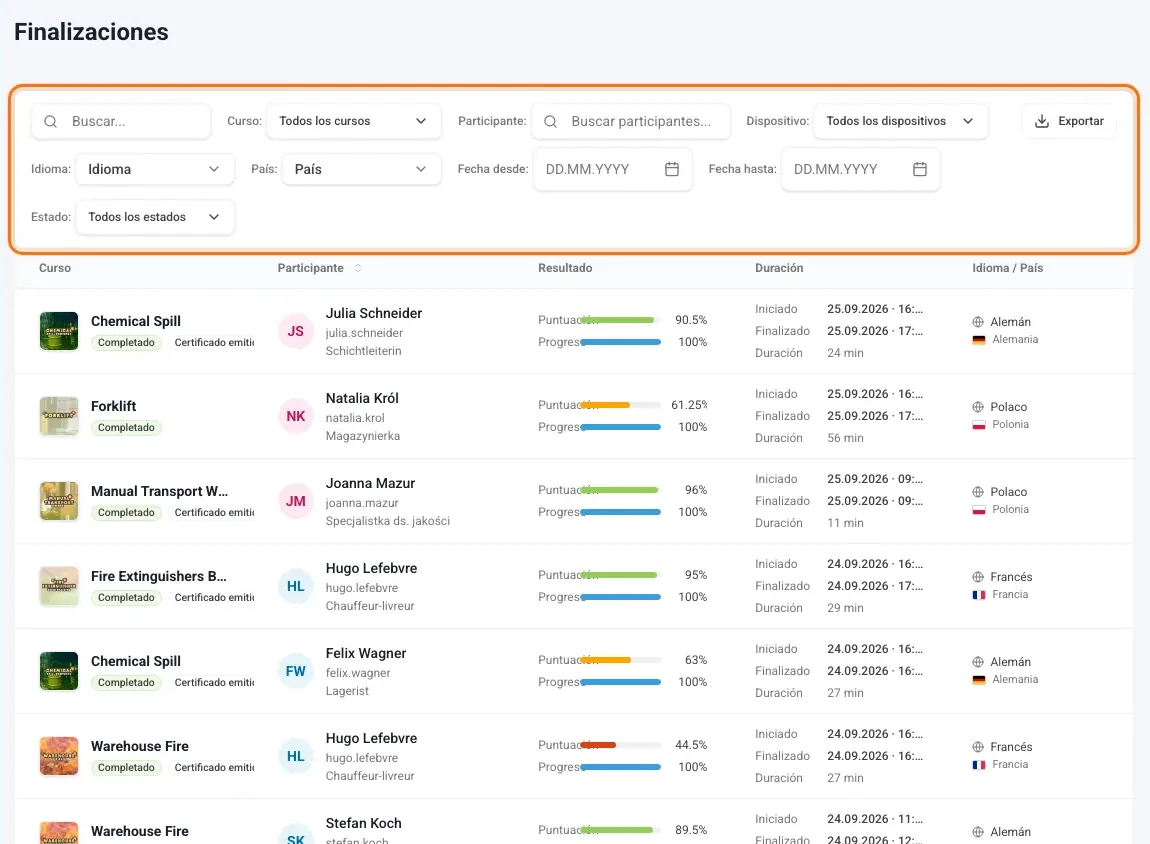Click the Resultado column header
This screenshot has width=1150, height=844.
pyautogui.click(x=565, y=268)
